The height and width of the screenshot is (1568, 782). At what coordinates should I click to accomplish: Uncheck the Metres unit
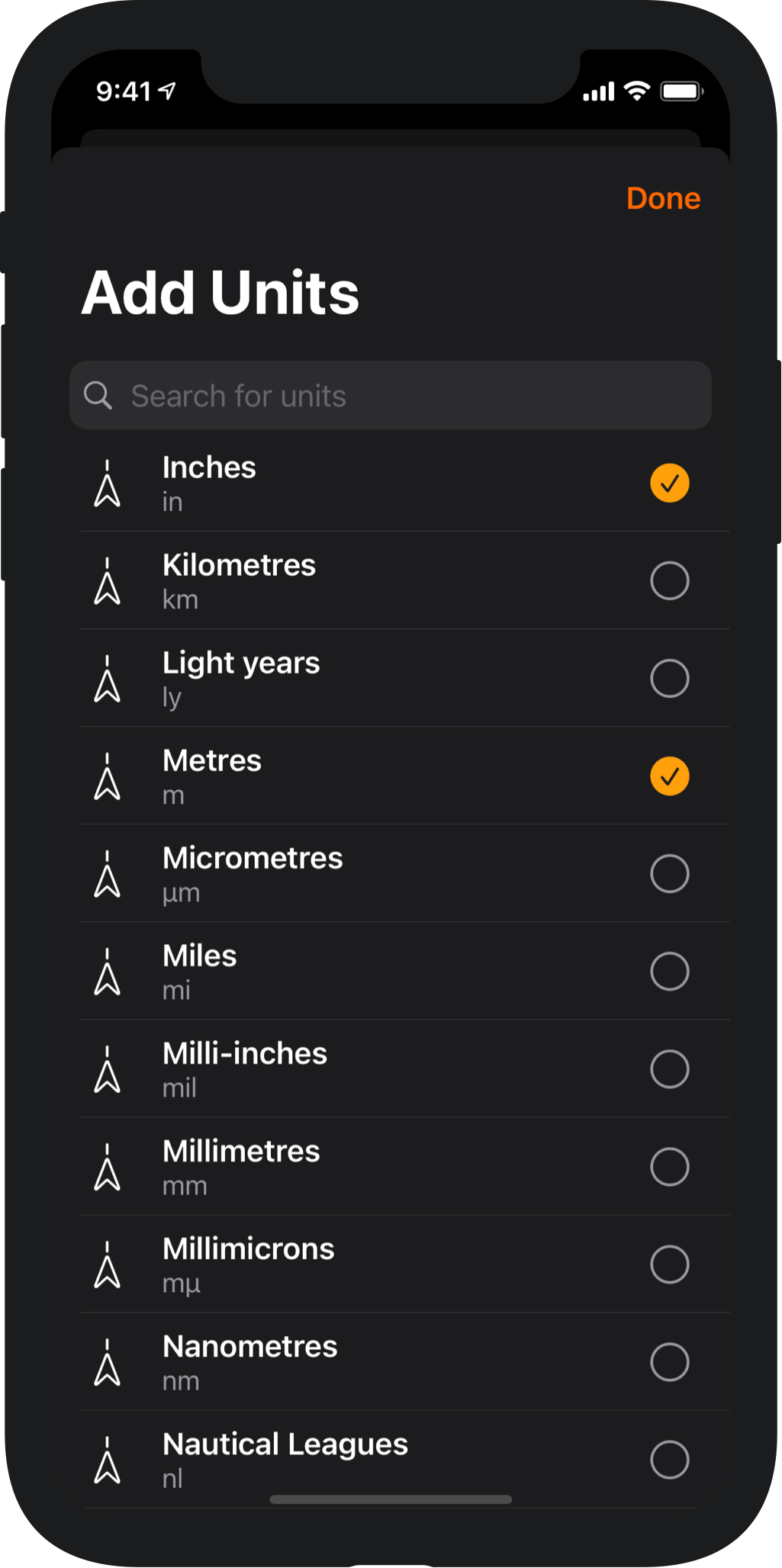point(669,776)
